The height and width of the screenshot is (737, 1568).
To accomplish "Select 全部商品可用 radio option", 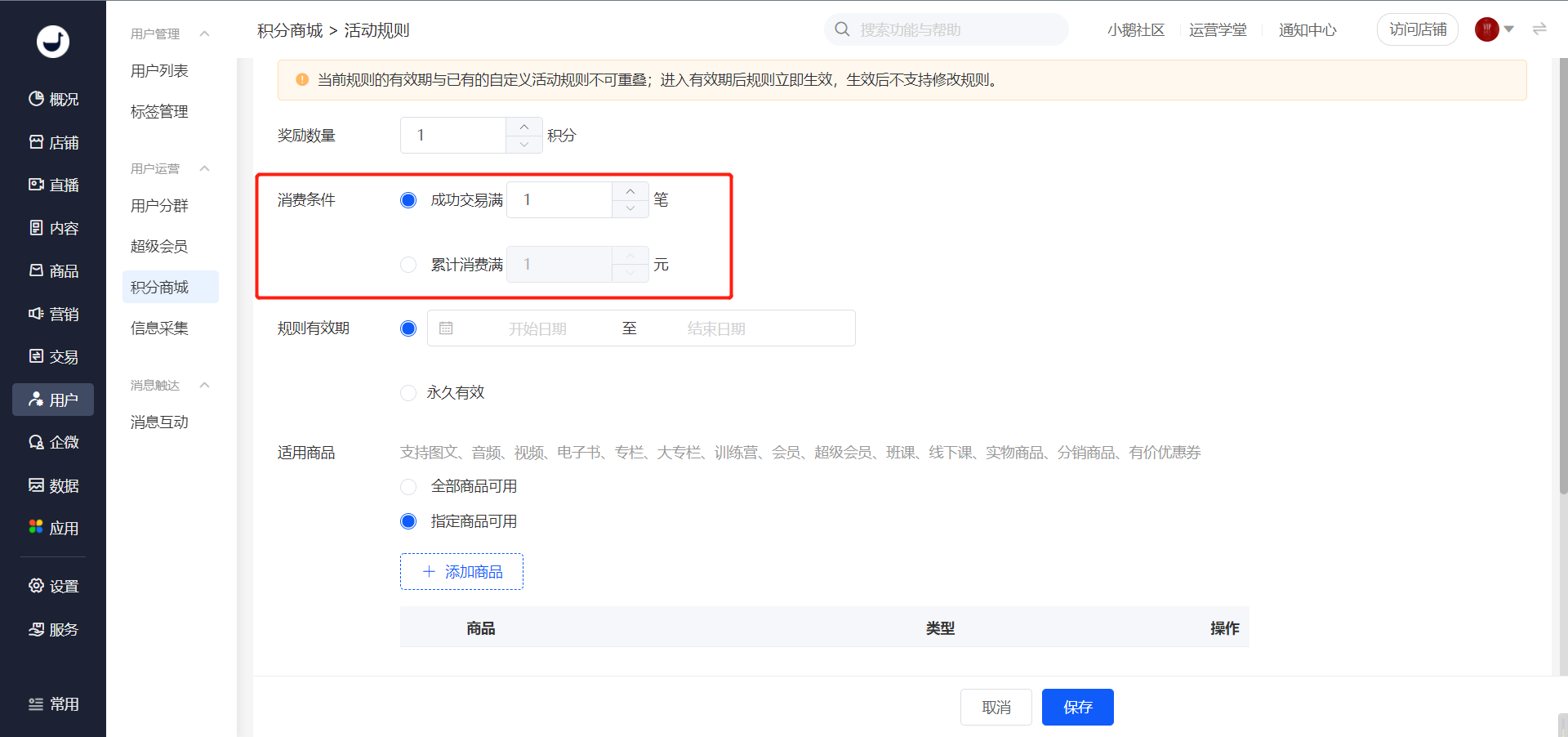I will coord(408,487).
